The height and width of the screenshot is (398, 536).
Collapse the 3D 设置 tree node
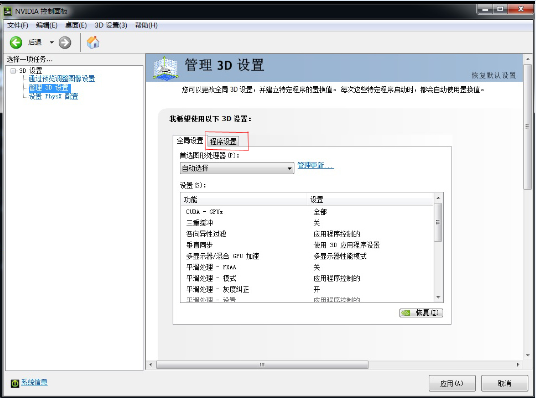13,71
